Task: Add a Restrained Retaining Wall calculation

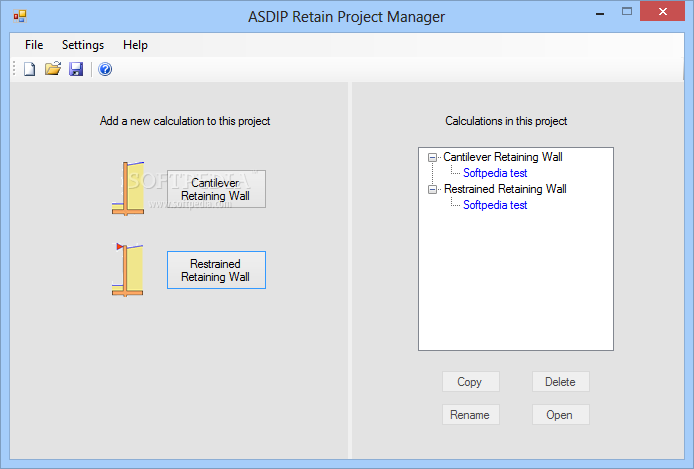Action: 216,270
